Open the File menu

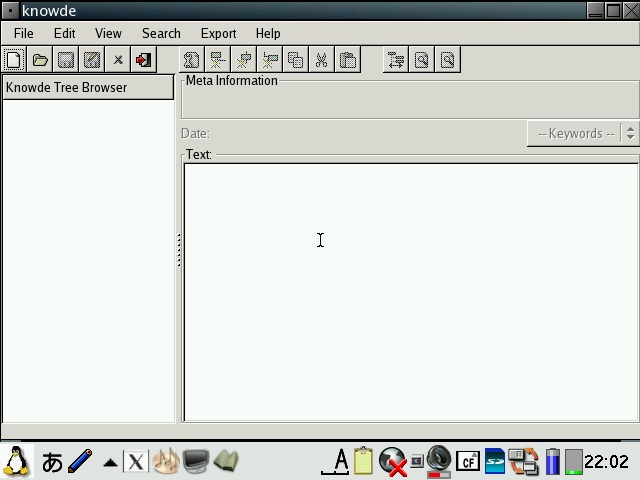23,33
